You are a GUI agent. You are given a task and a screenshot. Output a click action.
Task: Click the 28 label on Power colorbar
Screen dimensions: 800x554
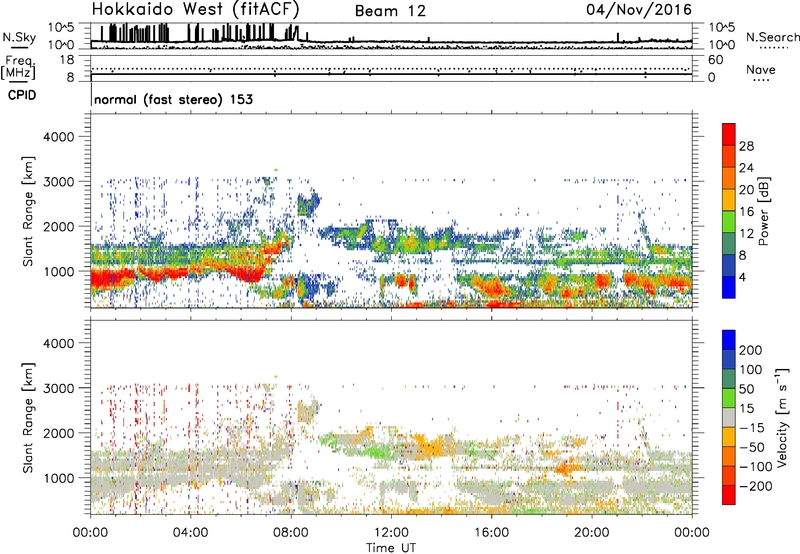coord(746,146)
